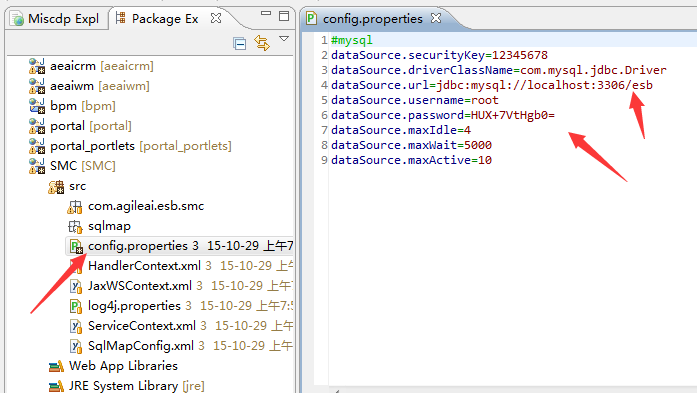697x393 pixels.
Task: Close the config.properties editor tab
Action: tap(436, 18)
